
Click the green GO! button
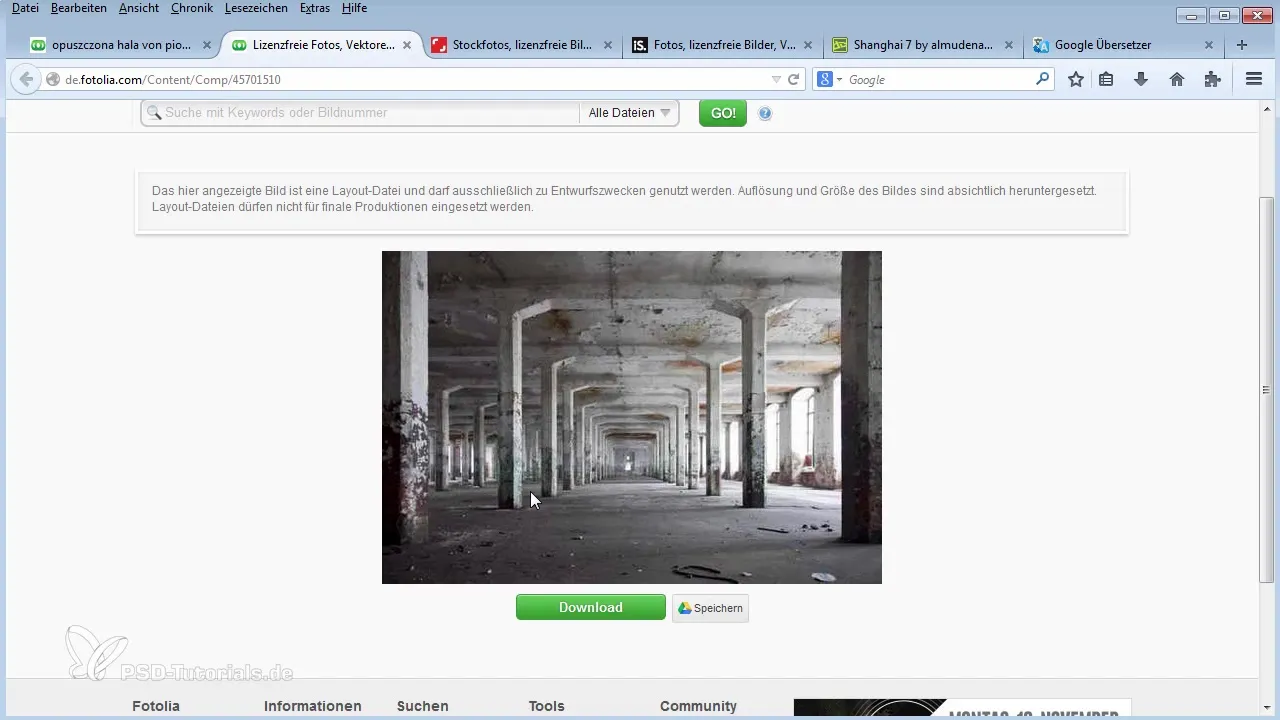pos(723,113)
